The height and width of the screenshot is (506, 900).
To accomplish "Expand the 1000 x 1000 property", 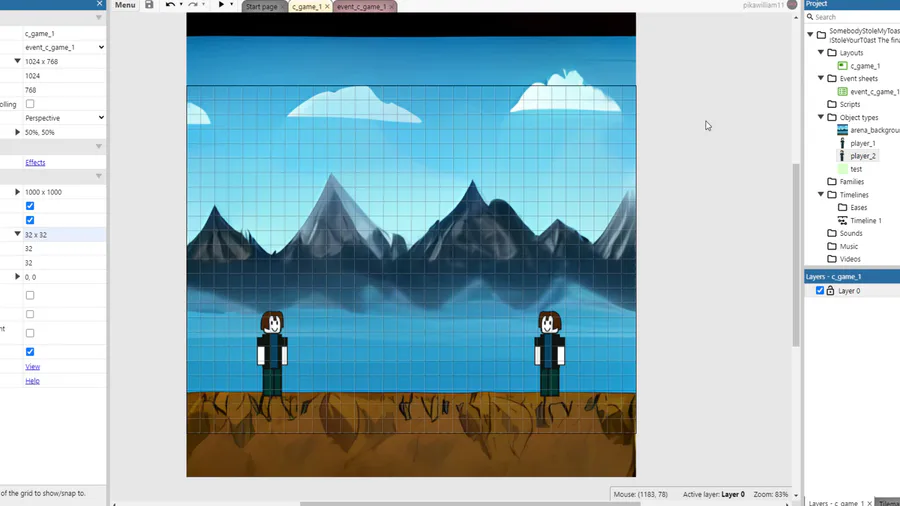I will [17, 192].
